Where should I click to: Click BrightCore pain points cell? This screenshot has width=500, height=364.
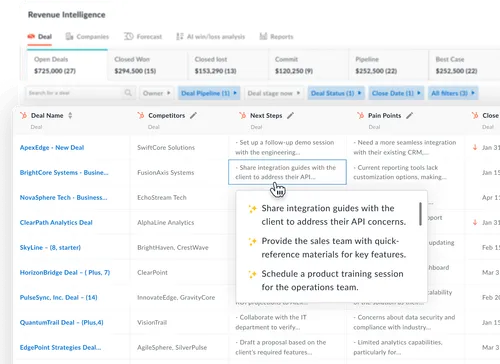click(x=405, y=172)
